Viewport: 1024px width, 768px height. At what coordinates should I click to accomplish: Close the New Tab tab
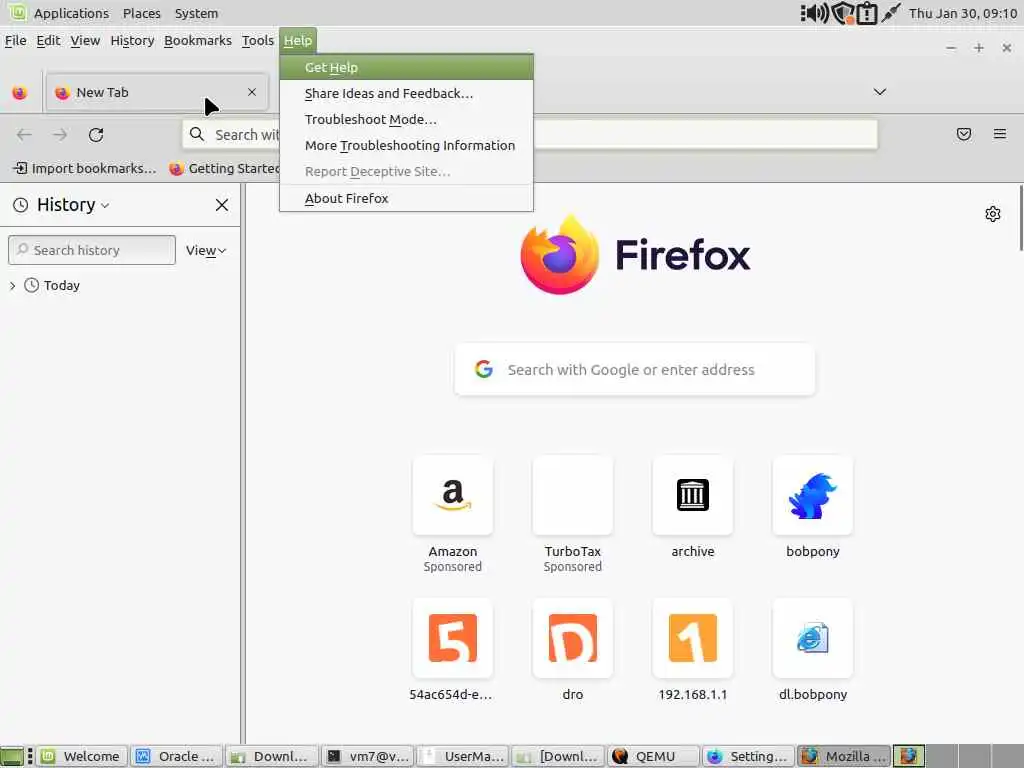point(251,92)
